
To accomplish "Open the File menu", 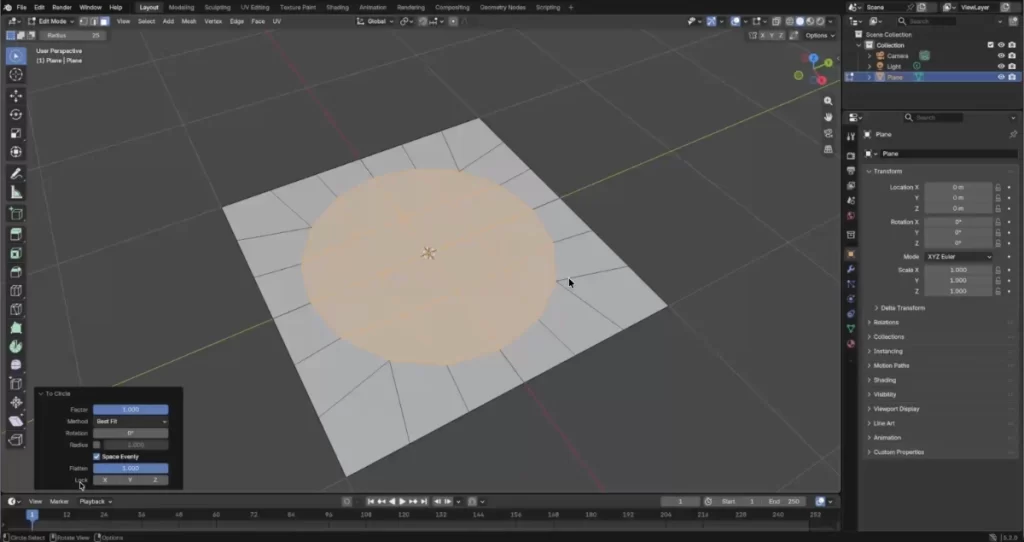I will click(x=22, y=7).
